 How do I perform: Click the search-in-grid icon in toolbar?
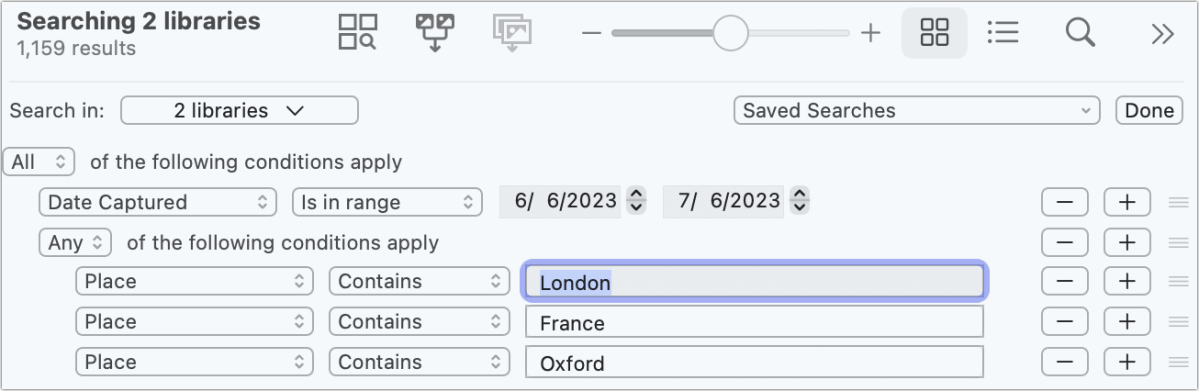[x=358, y=33]
